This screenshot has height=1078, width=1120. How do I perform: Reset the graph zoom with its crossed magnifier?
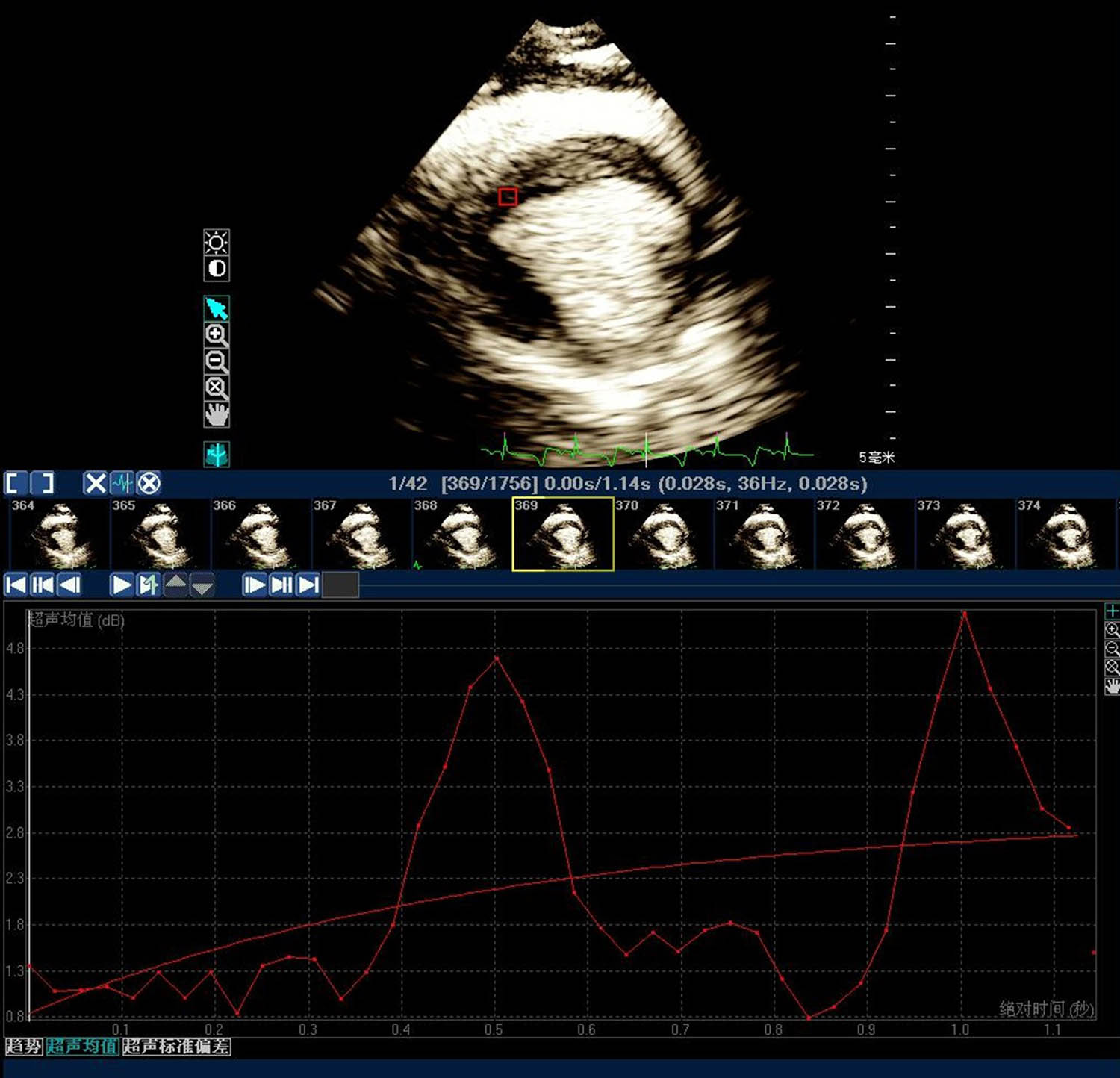[x=1112, y=667]
